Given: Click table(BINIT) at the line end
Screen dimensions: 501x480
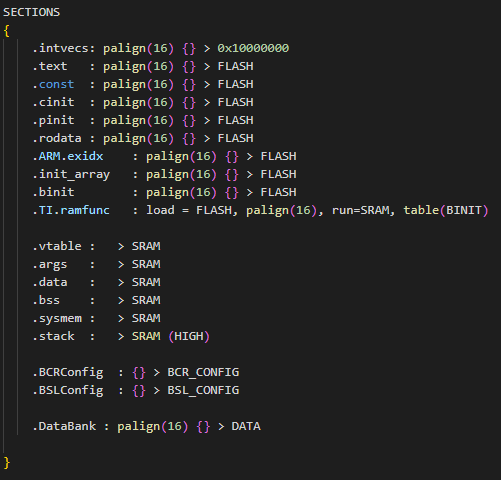Looking at the screenshot, I should 446,210.
